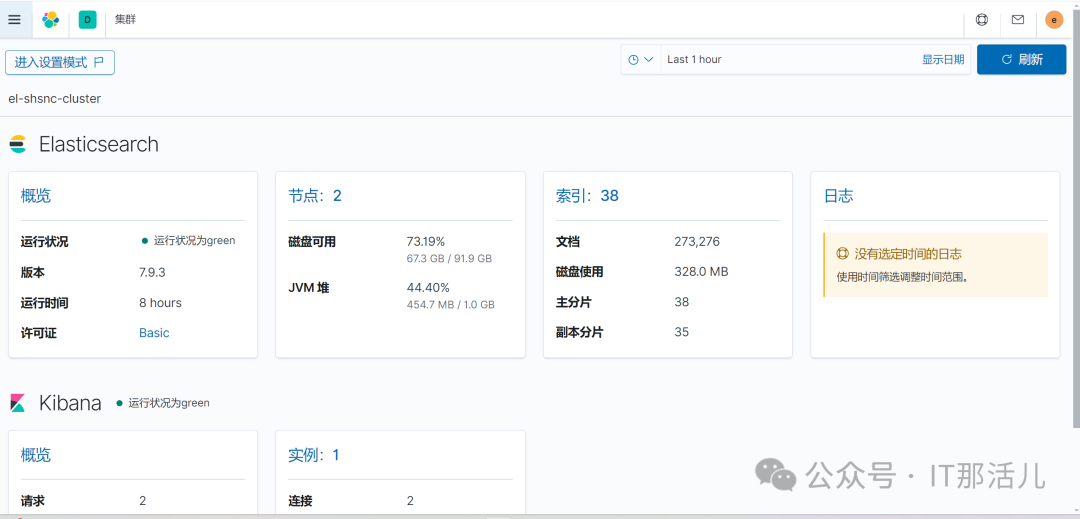
Task: Click the 运行状况 label
Action: (44, 242)
